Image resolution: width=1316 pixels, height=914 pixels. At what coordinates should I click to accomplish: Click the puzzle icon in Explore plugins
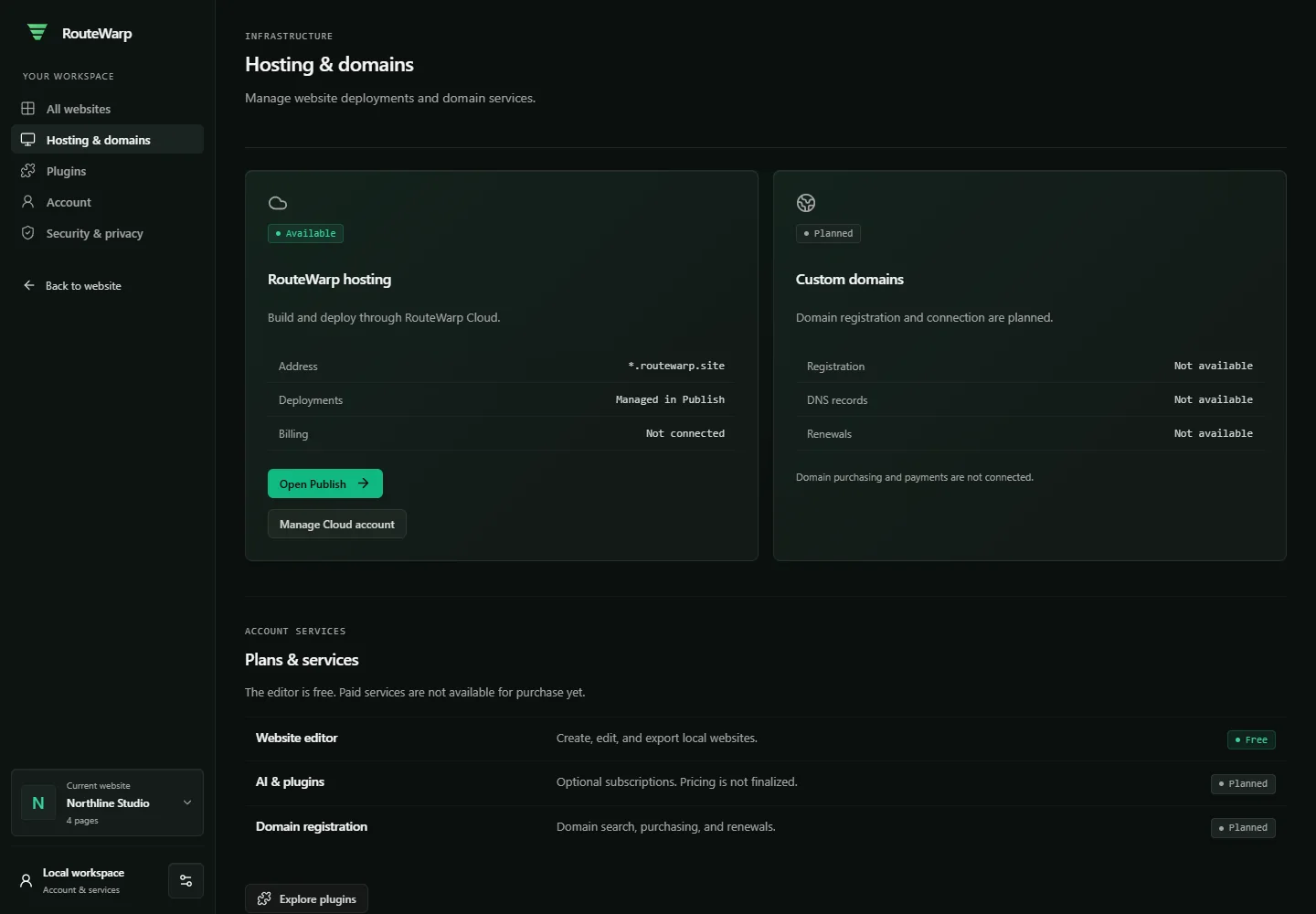click(x=264, y=898)
